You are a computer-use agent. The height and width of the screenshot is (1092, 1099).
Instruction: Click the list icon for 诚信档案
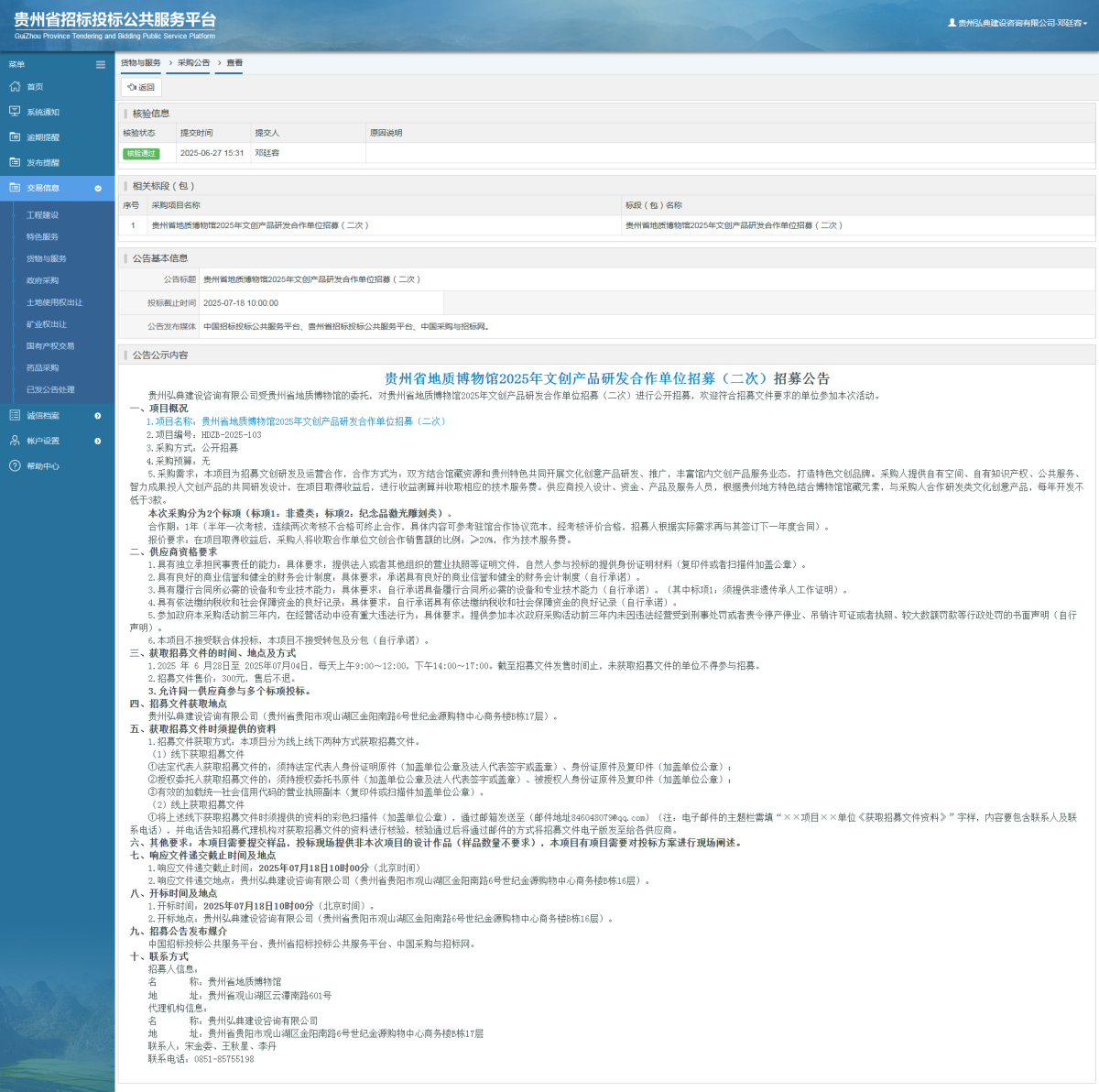(x=15, y=415)
